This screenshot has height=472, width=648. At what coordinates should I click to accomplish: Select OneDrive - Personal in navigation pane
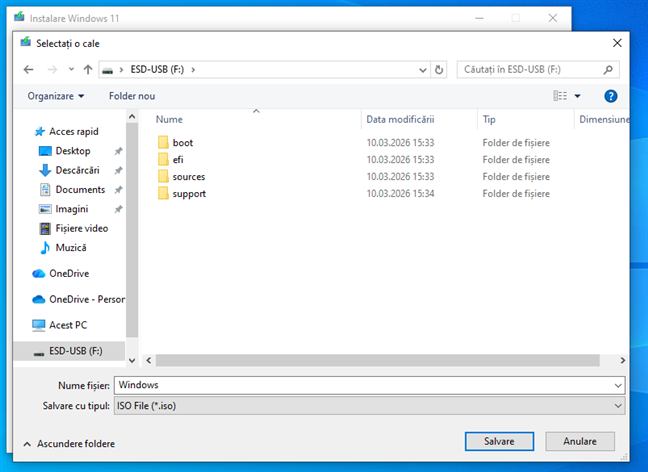click(79, 299)
